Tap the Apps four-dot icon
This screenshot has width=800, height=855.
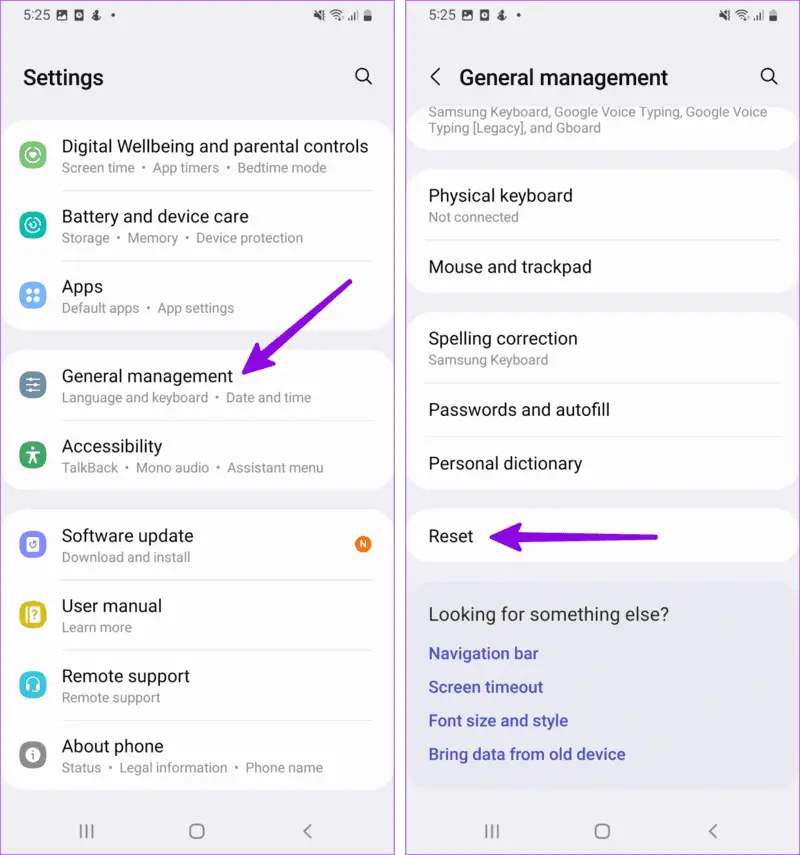point(33,296)
